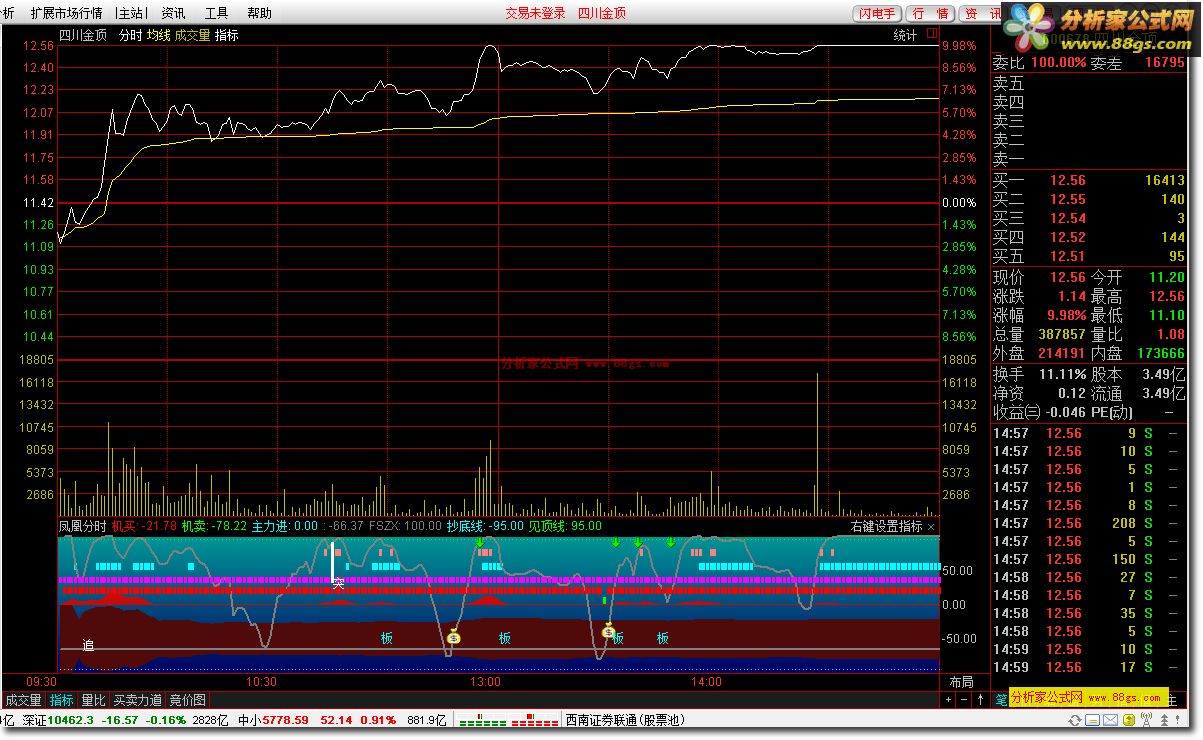
Task: Click 总量 value 387857
Action: tap(1062, 335)
